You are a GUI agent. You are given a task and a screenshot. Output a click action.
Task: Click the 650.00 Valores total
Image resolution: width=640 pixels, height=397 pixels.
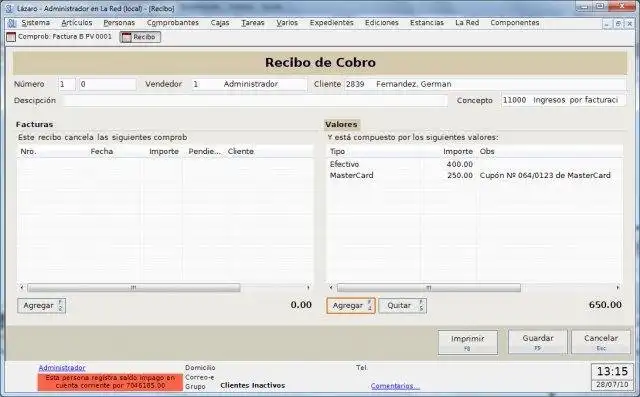(x=605, y=305)
